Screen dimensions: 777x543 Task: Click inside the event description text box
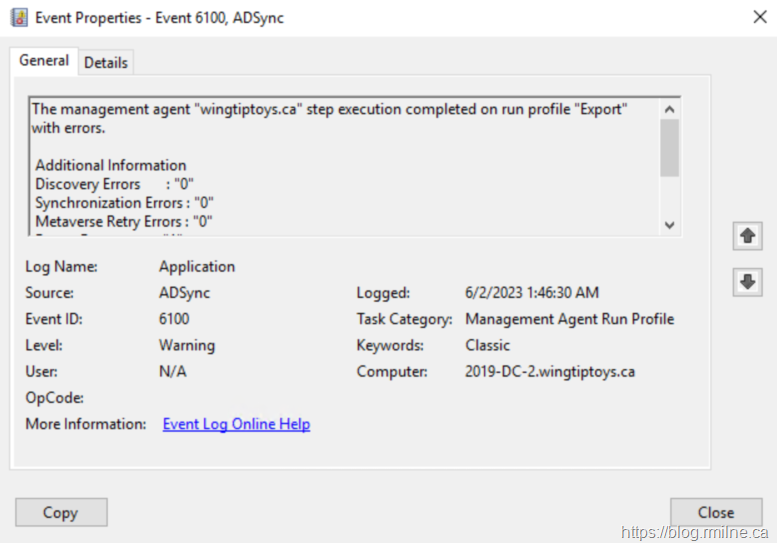click(x=340, y=165)
